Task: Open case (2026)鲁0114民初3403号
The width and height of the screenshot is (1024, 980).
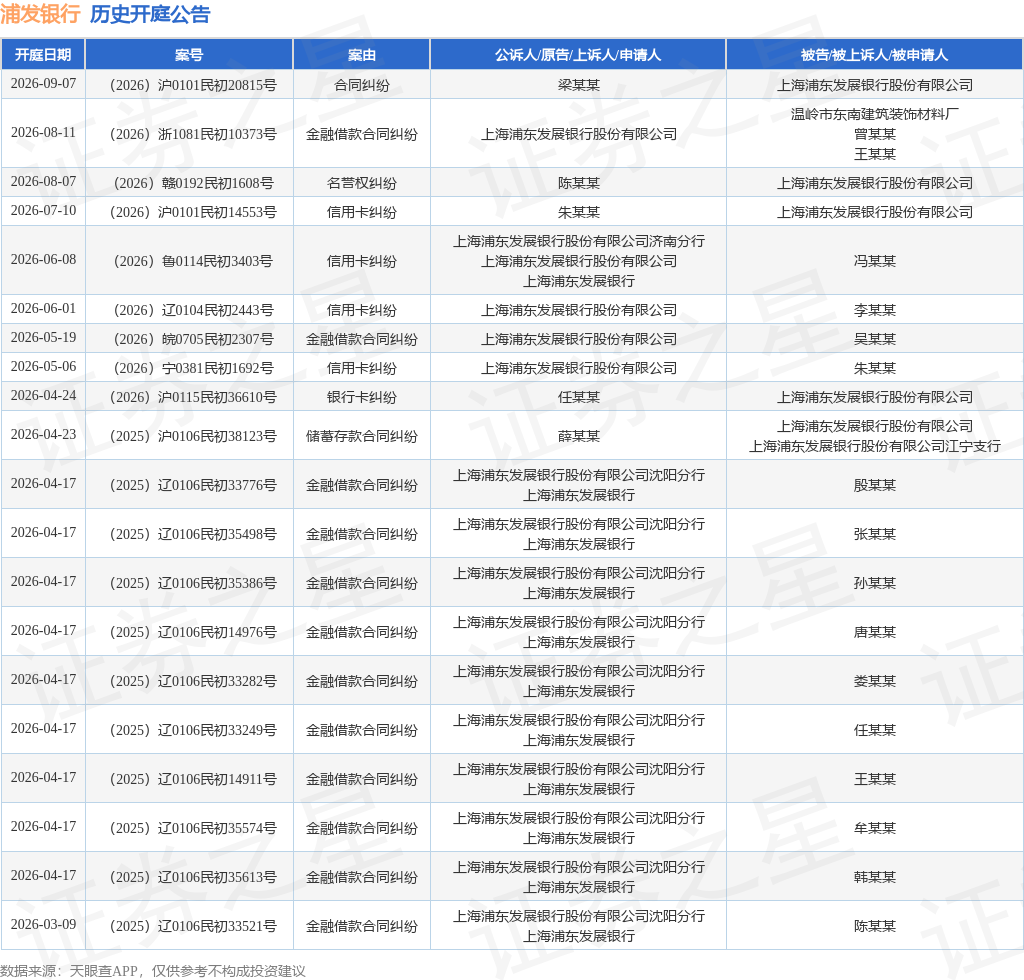Action: [x=193, y=261]
